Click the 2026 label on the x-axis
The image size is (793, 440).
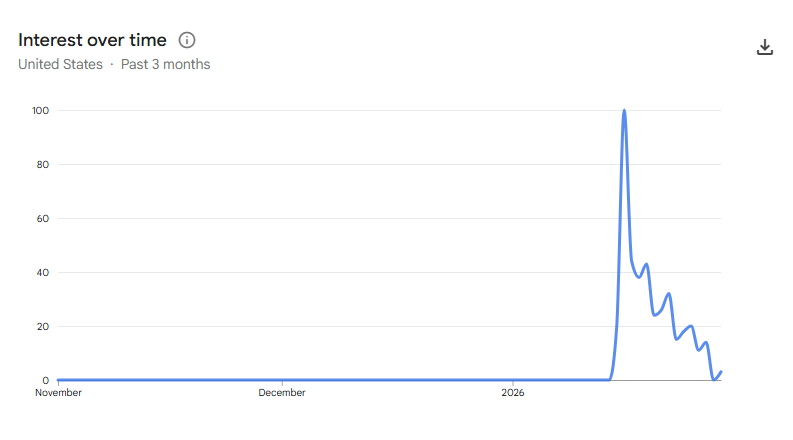coord(512,393)
